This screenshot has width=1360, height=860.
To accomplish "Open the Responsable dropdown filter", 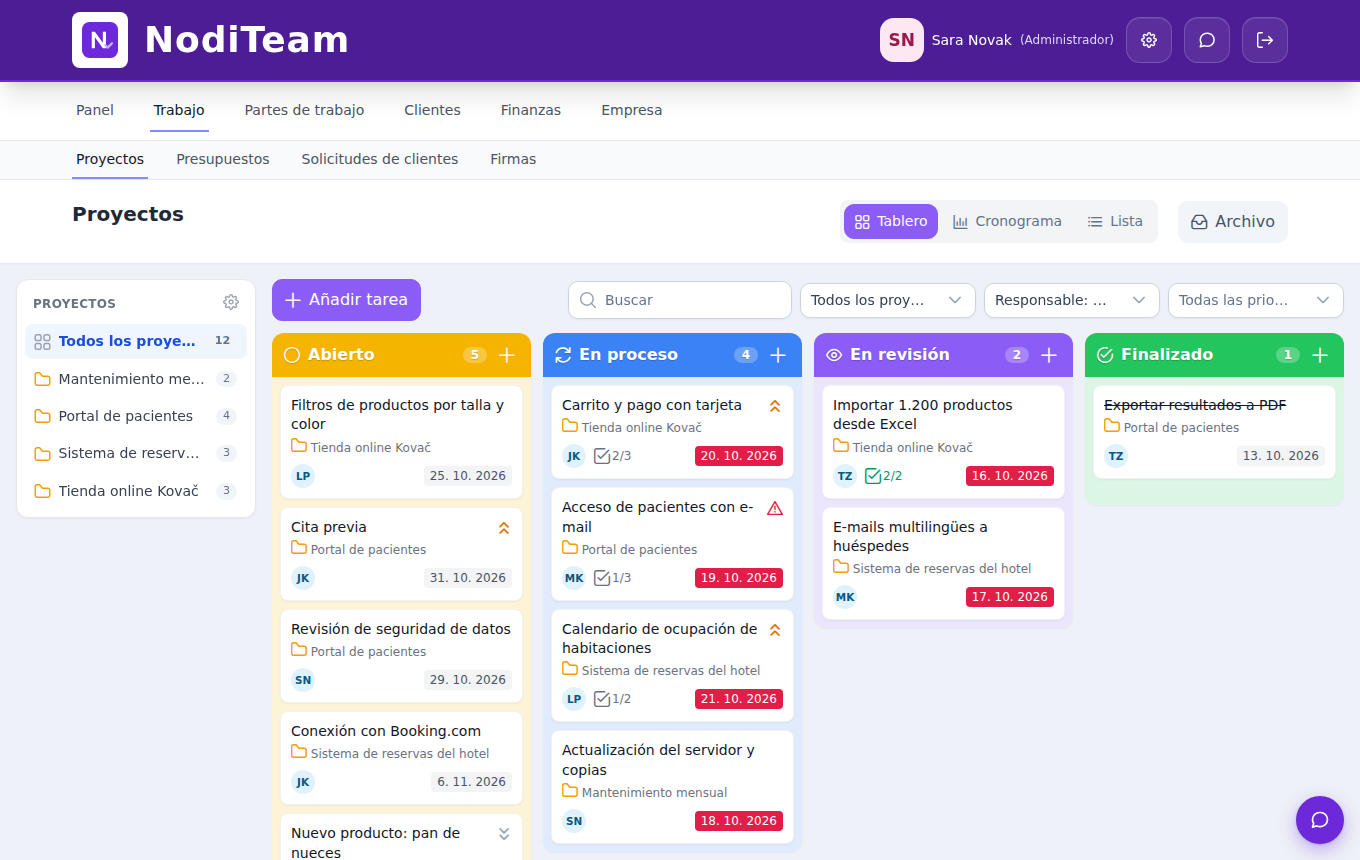I will (1072, 300).
